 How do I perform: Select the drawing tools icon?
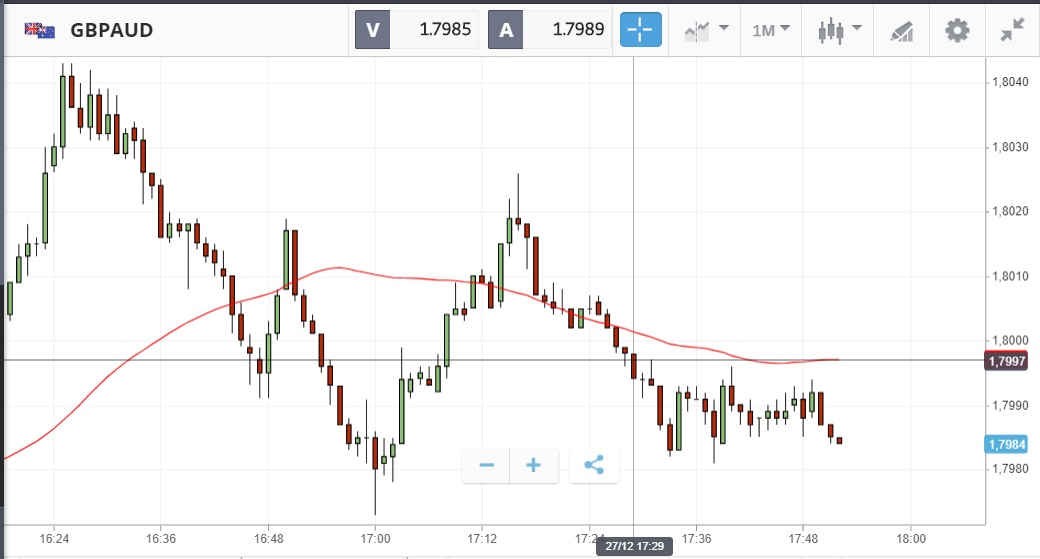coord(902,30)
